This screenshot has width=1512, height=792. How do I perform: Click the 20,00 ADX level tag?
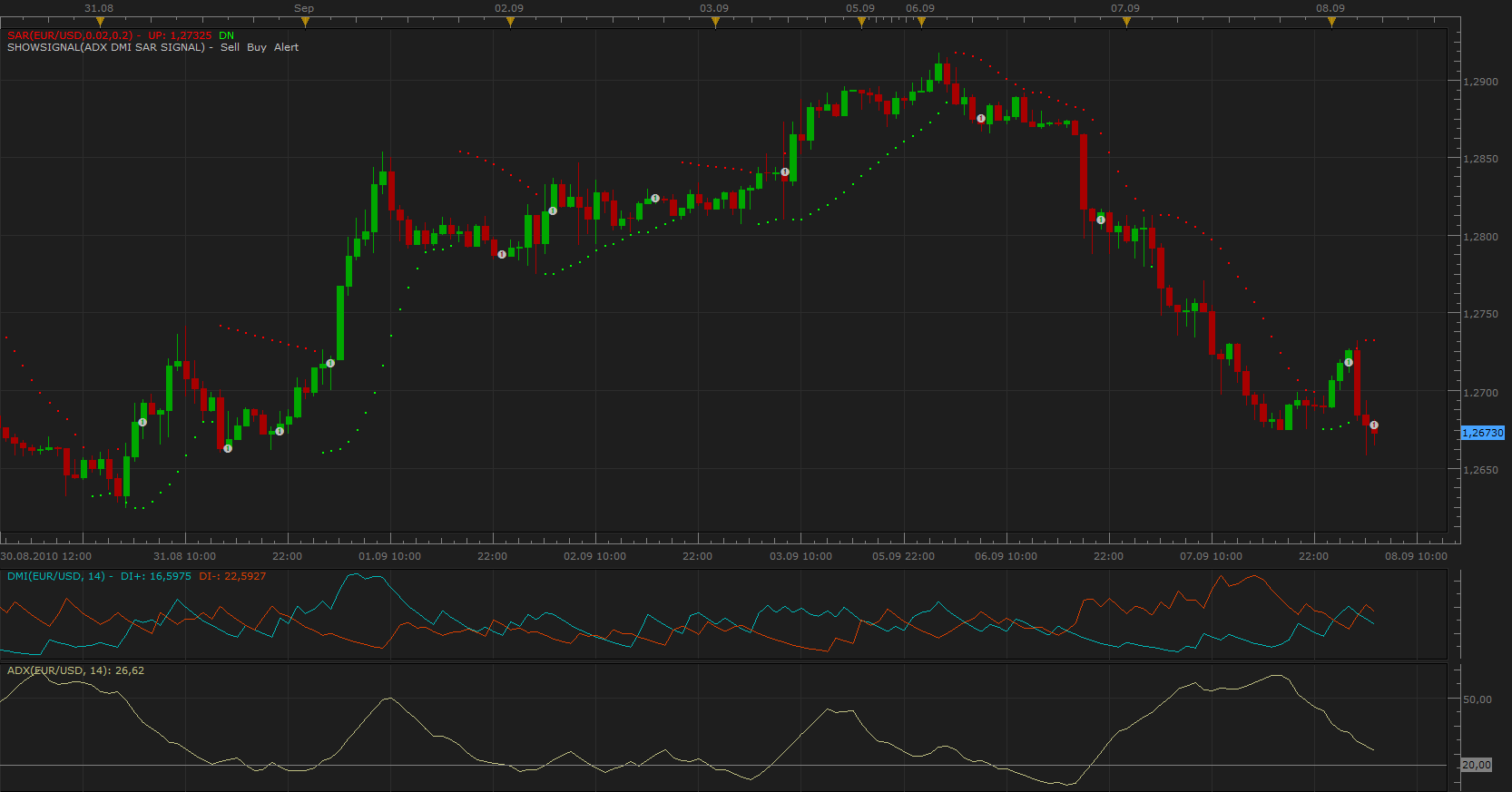tap(1477, 765)
